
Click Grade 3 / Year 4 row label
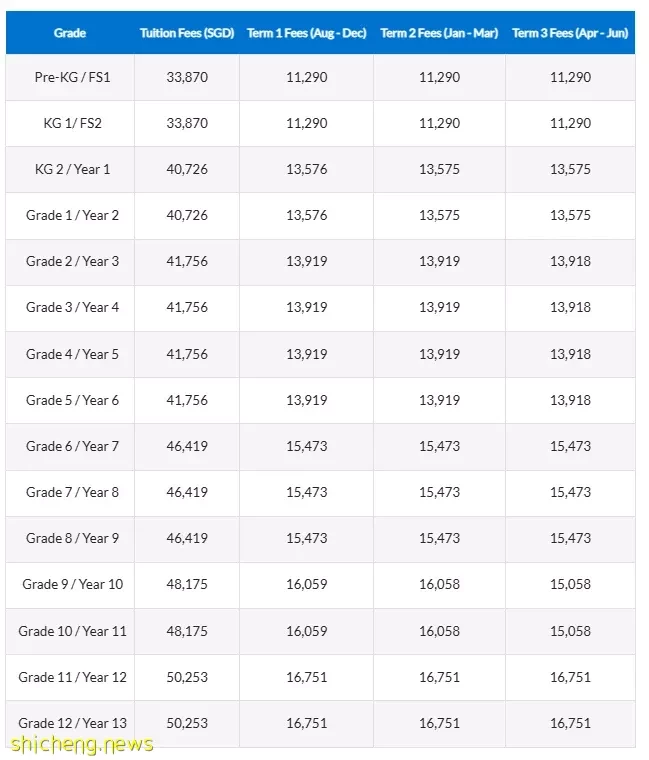(72, 307)
